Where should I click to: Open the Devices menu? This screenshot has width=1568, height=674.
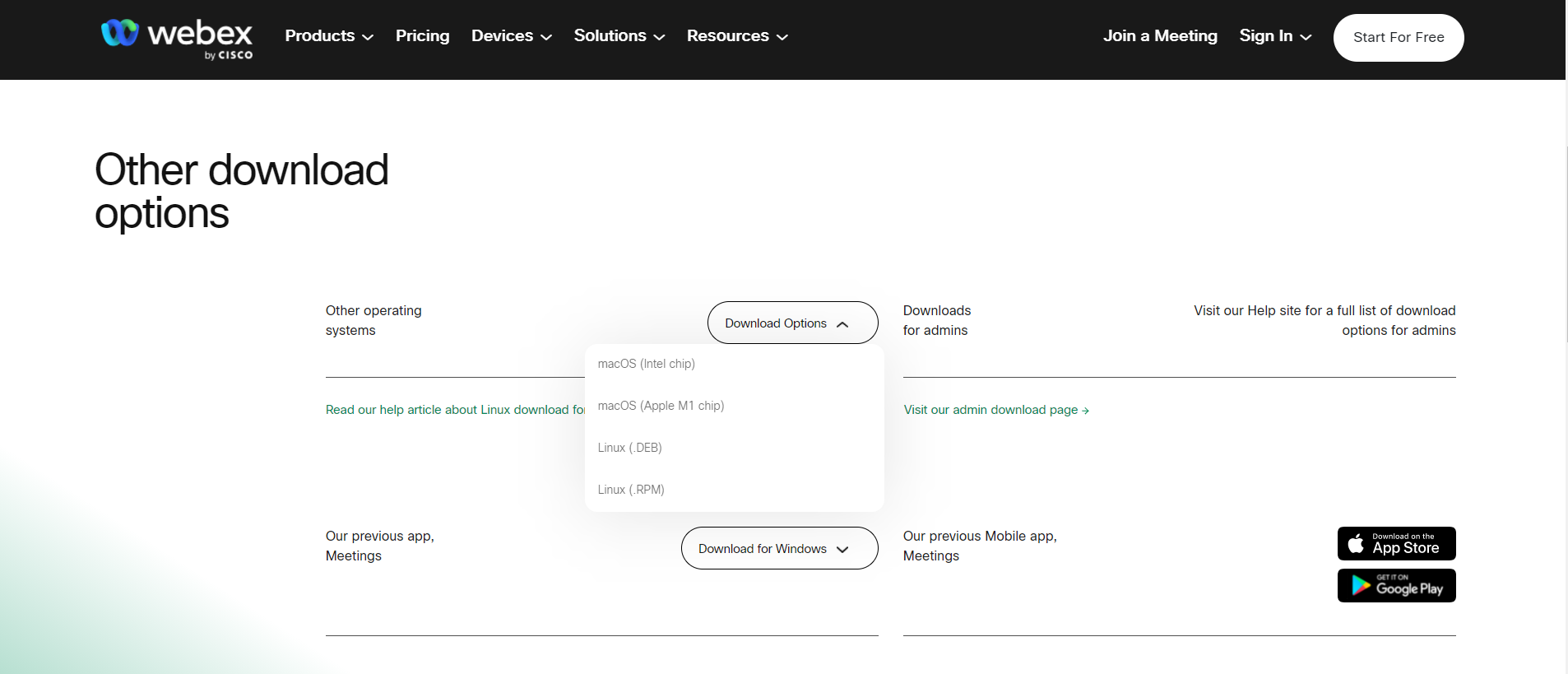tap(512, 36)
